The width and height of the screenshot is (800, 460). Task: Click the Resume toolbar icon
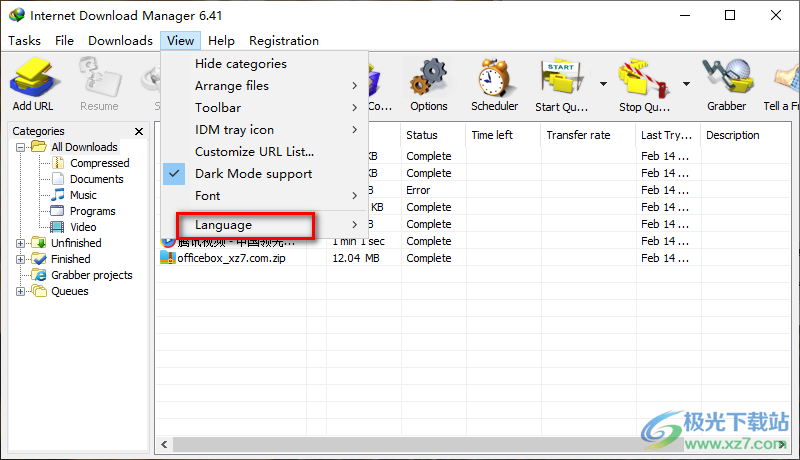point(99,78)
